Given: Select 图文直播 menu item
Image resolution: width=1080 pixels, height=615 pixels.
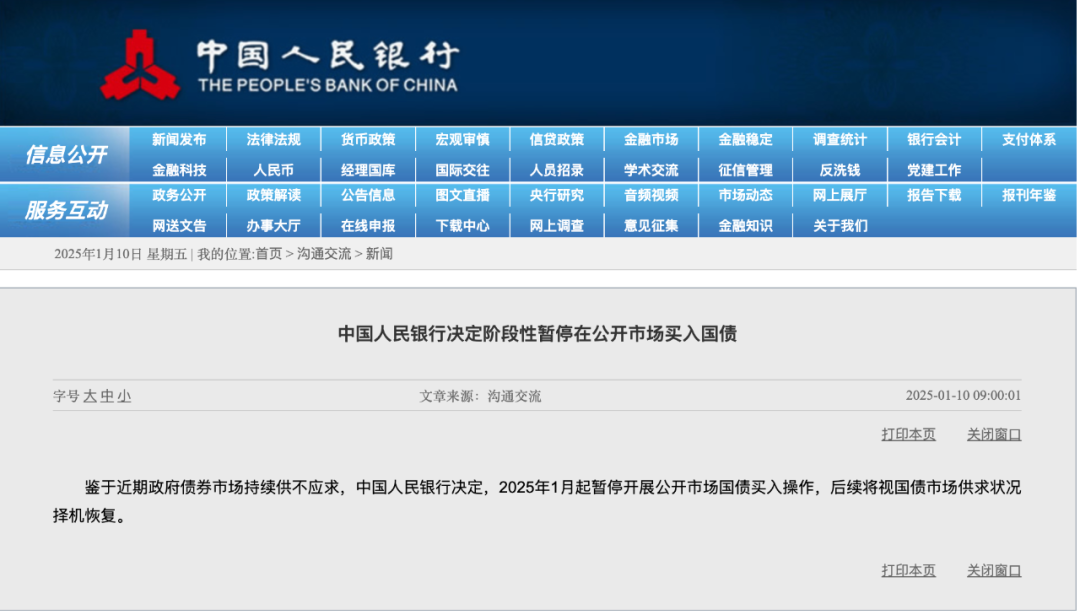Looking at the screenshot, I should point(462,196).
